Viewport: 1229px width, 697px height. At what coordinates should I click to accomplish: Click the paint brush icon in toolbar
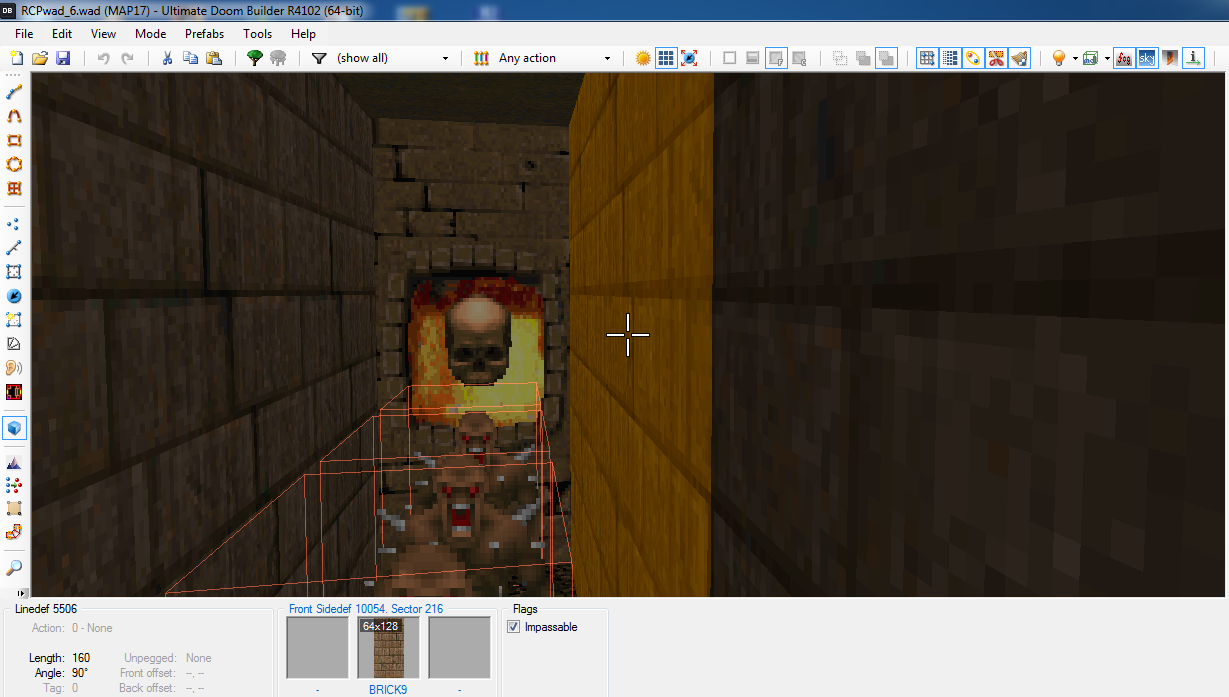(x=1019, y=58)
